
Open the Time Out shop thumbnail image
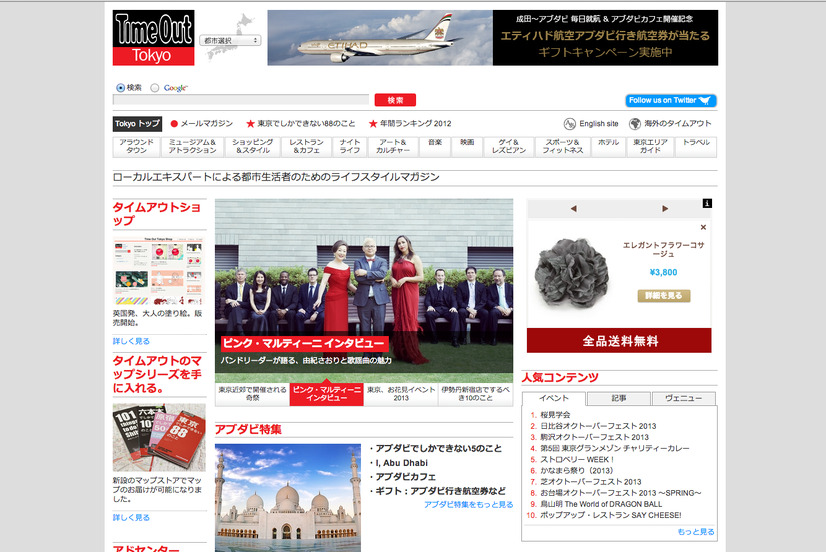159,271
